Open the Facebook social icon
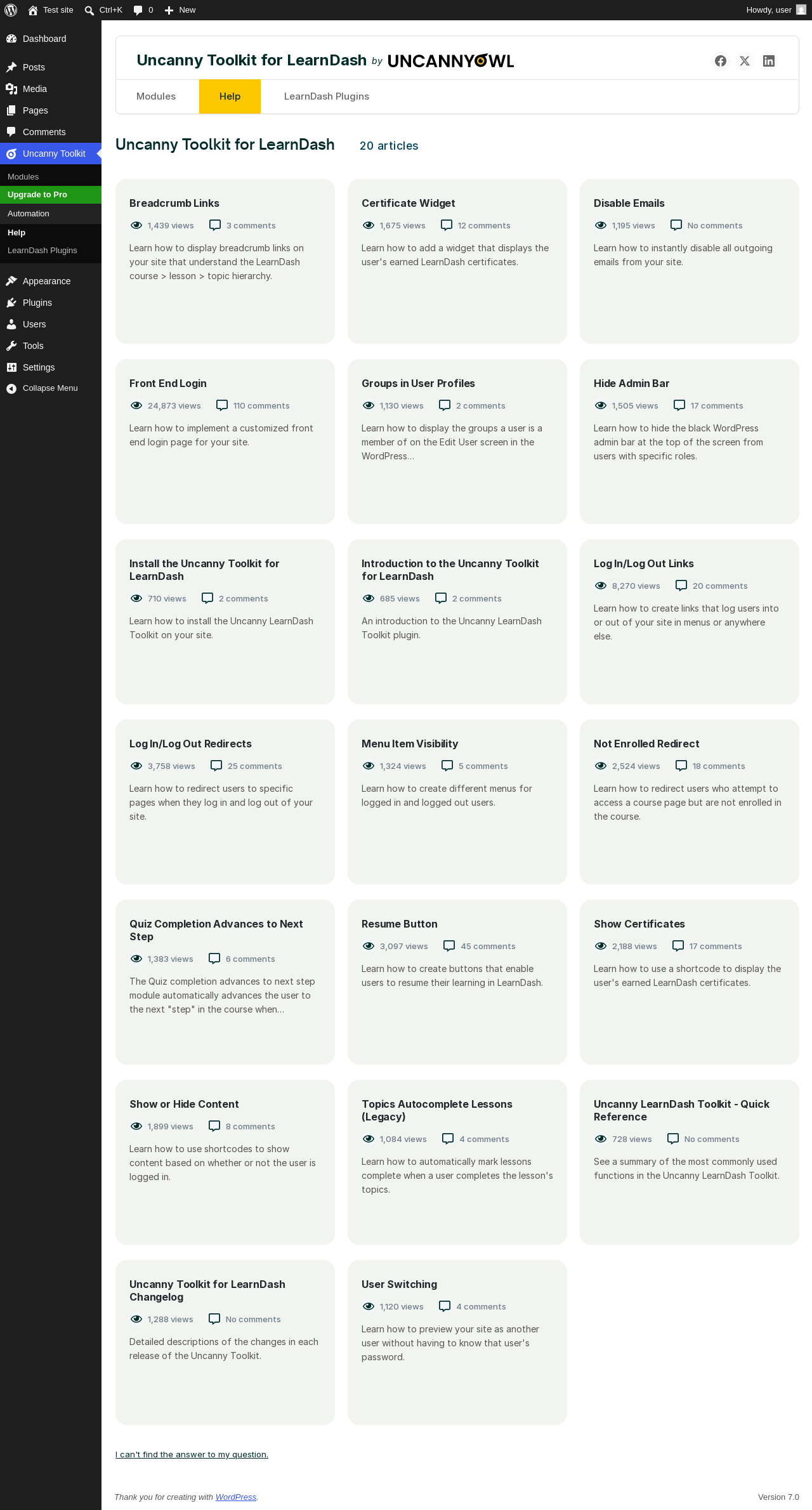The width and height of the screenshot is (812, 1510). click(721, 61)
